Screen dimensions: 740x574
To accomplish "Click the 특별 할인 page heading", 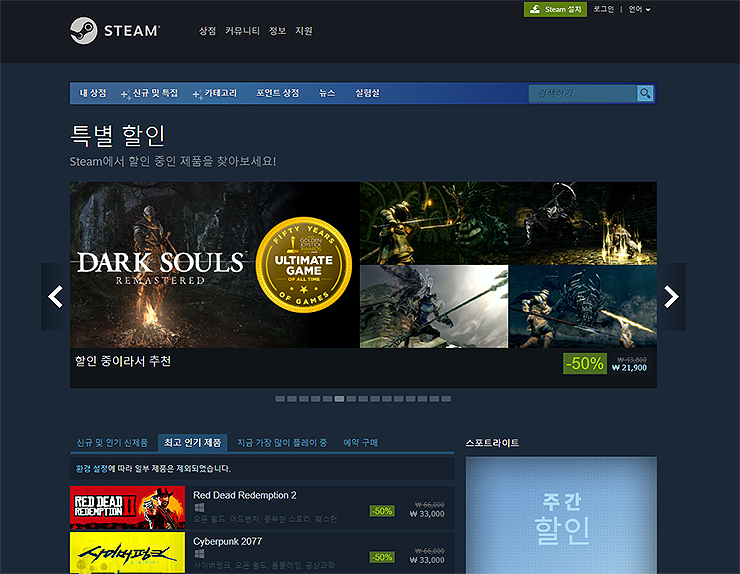I will [118, 136].
